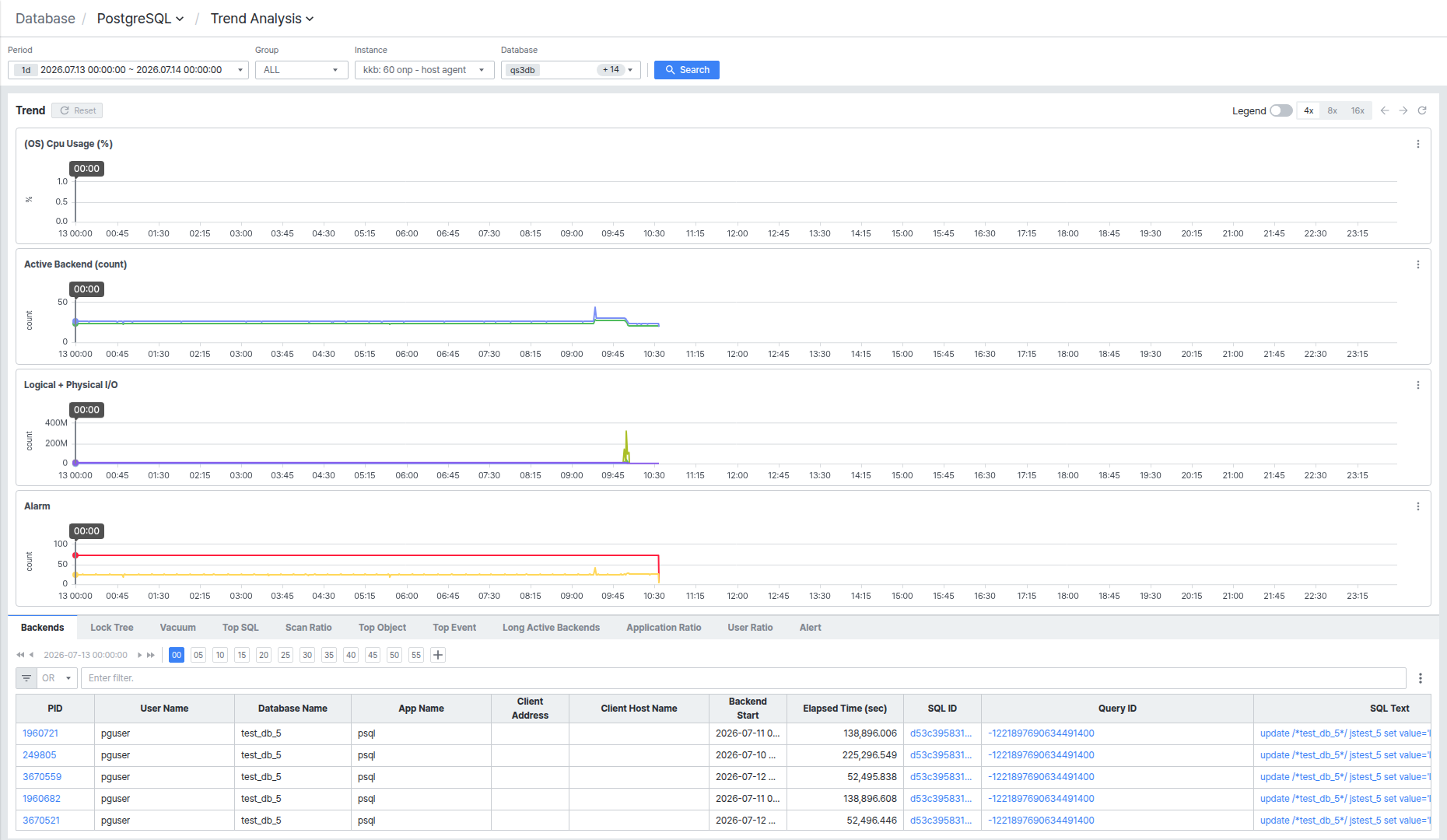This screenshot has height=840, width=1447.
Task: Open the Group ALL dropdown
Action: point(301,70)
